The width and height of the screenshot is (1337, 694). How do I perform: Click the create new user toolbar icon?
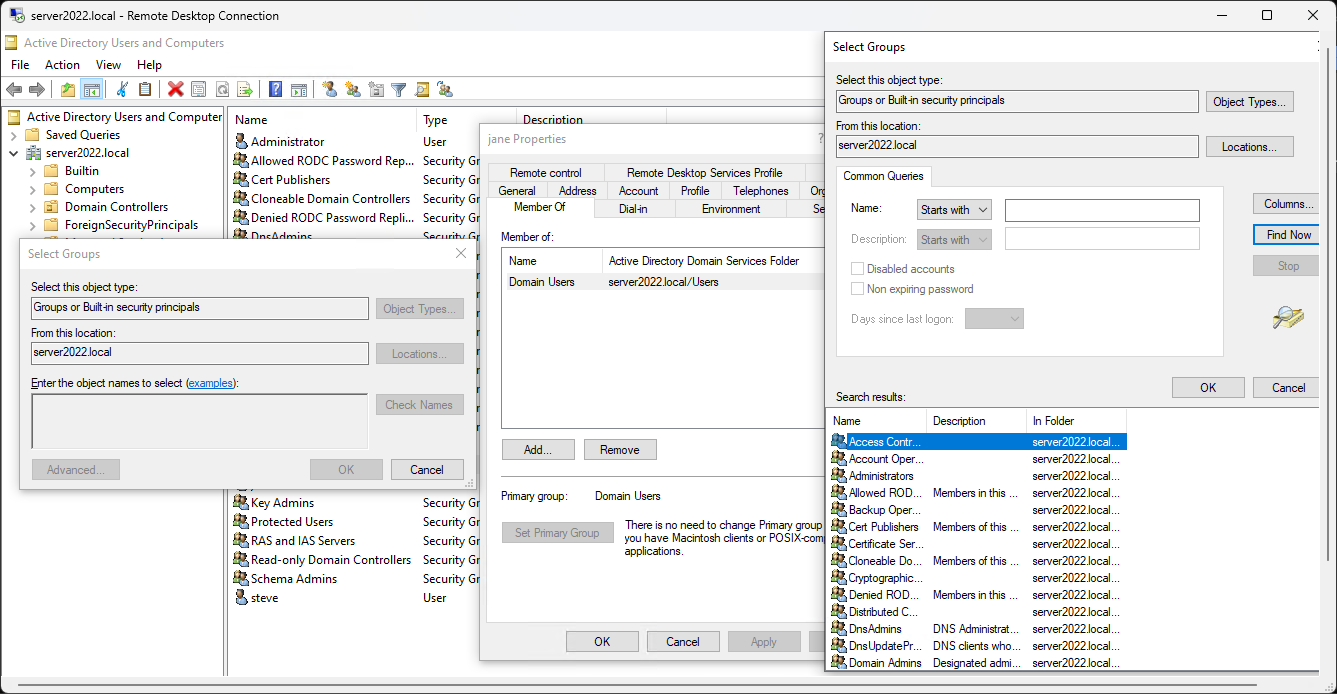(x=329, y=89)
